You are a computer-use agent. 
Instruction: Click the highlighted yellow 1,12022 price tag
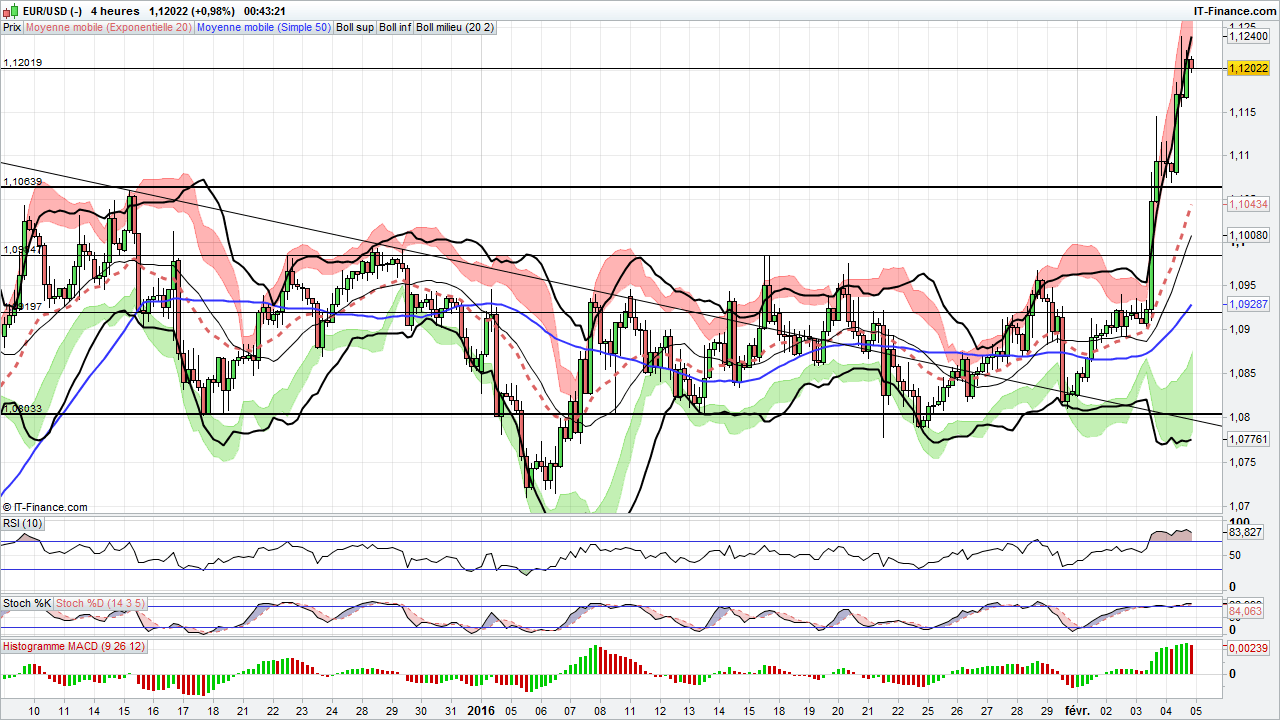pos(1249,68)
